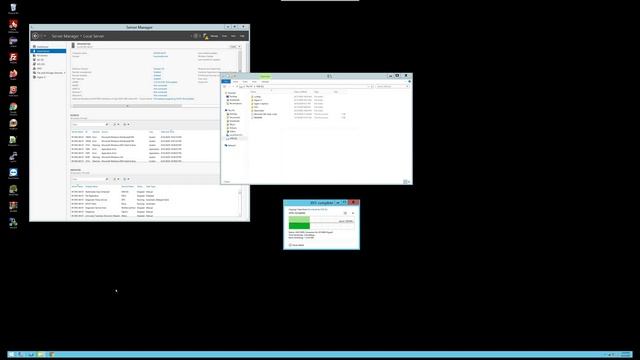Image resolution: width=640 pixels, height=360 pixels.
Task: Click the Properties horizontal scrollbar
Action: (x=127, y=106)
